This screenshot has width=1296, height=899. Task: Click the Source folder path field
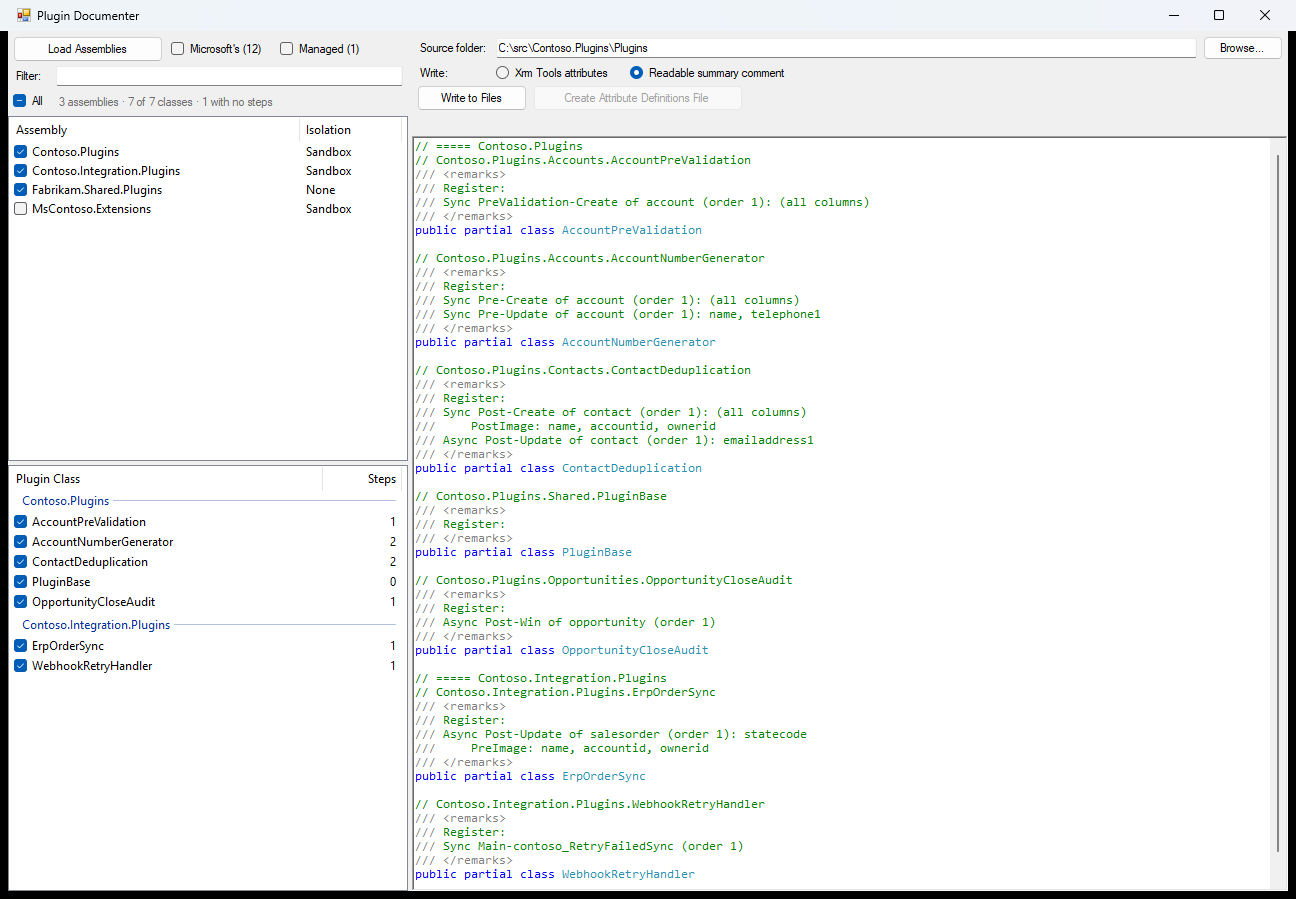[x=845, y=48]
